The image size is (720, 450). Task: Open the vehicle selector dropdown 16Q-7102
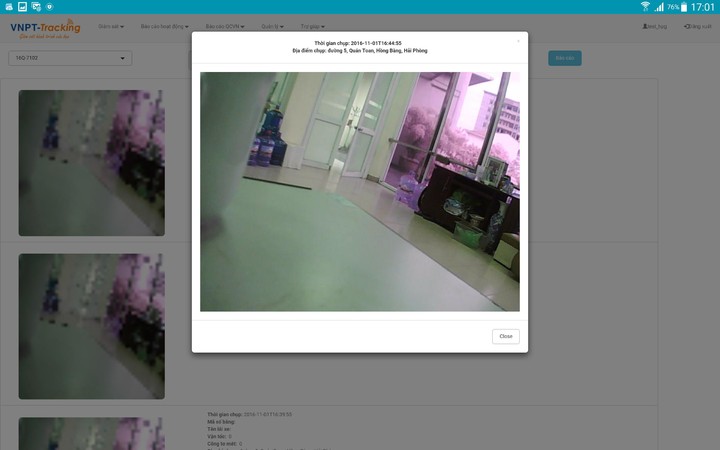[x=70, y=58]
